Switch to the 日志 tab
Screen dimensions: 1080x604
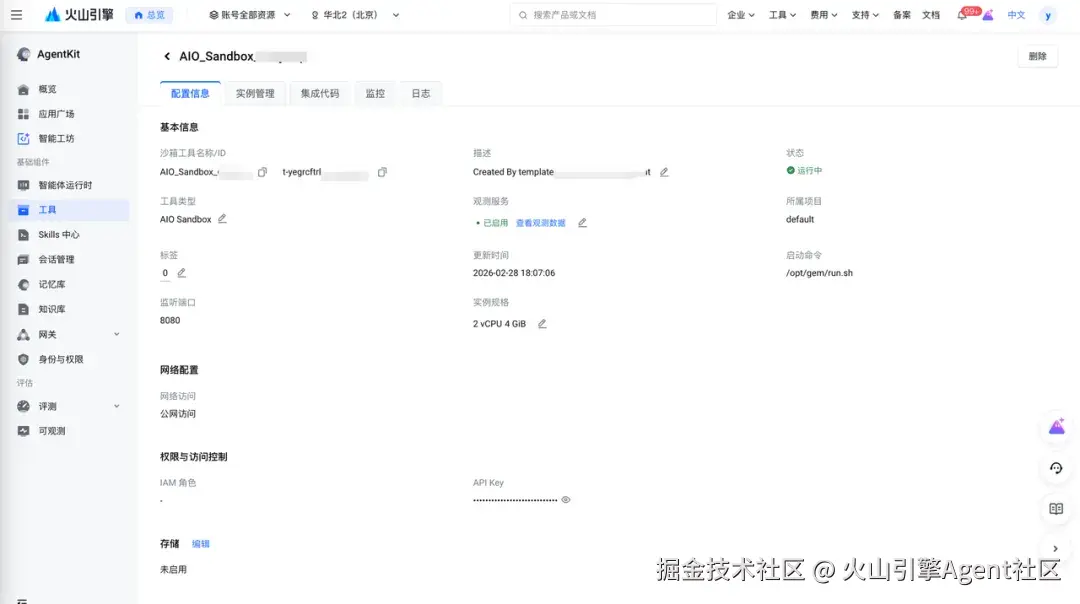pos(421,94)
